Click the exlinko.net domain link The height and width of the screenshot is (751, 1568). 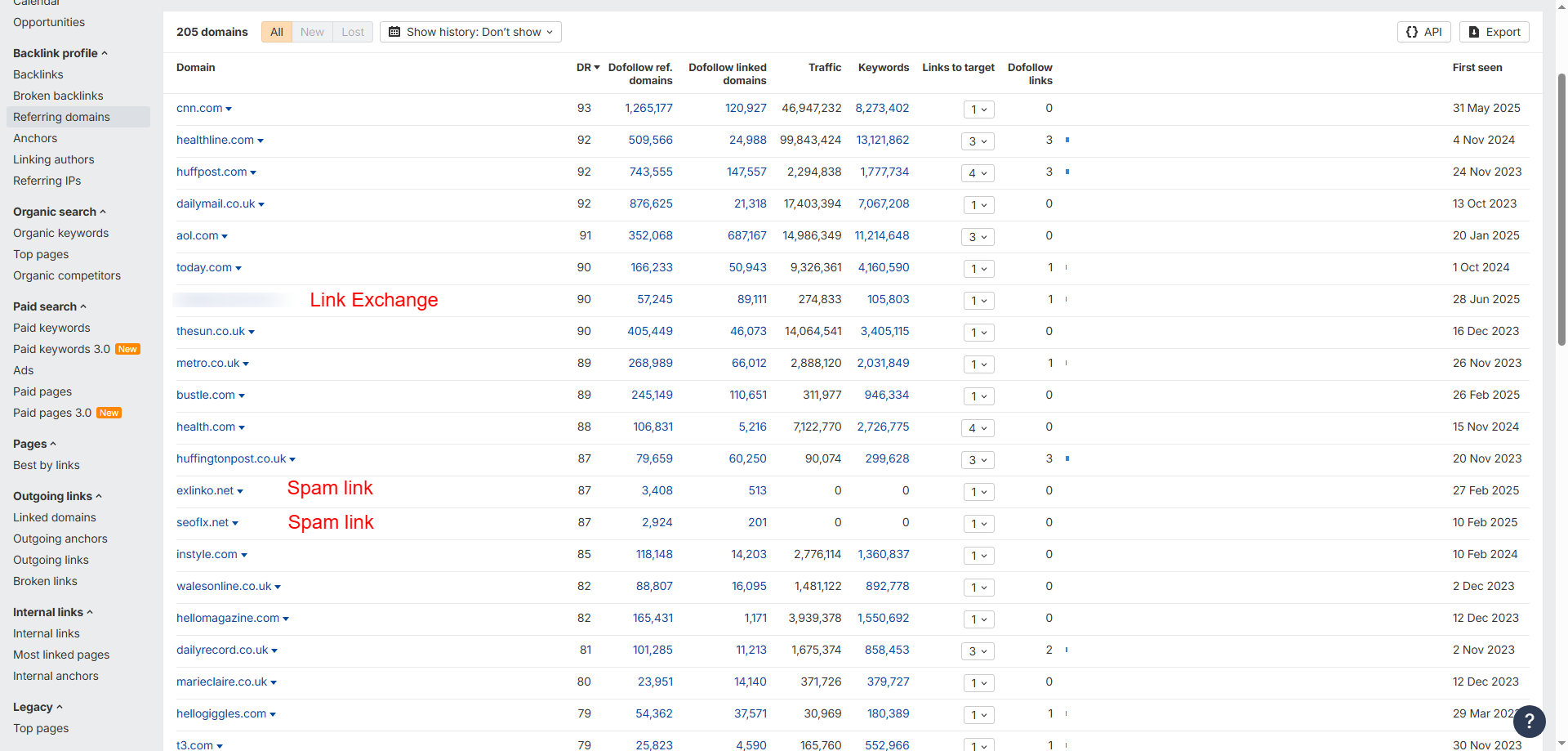pyautogui.click(x=205, y=490)
